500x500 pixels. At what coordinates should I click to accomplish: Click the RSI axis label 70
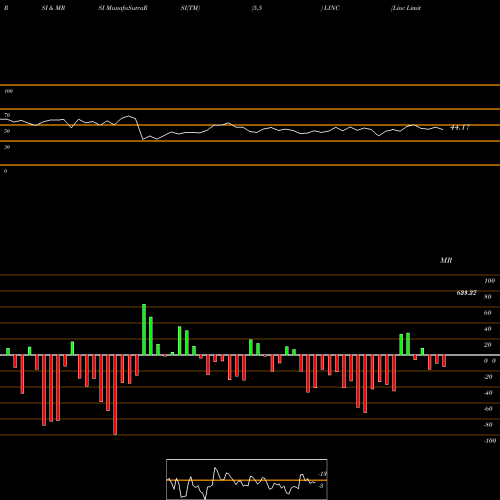click(x=7, y=115)
